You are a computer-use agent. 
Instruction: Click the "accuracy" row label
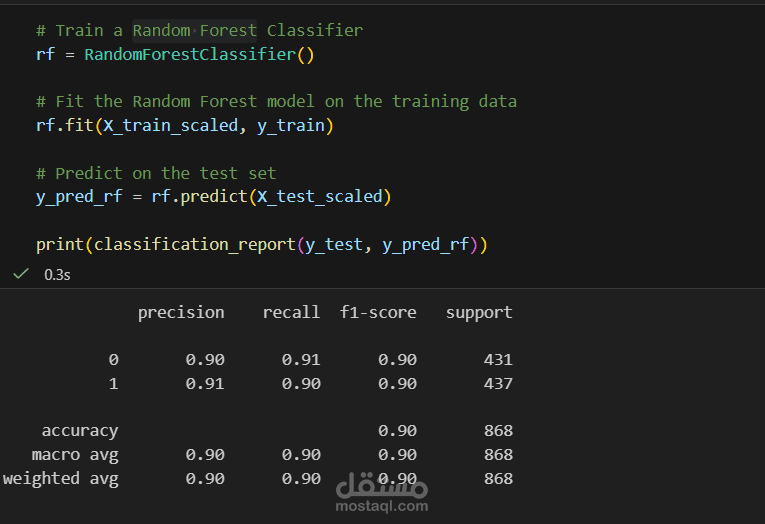80,431
